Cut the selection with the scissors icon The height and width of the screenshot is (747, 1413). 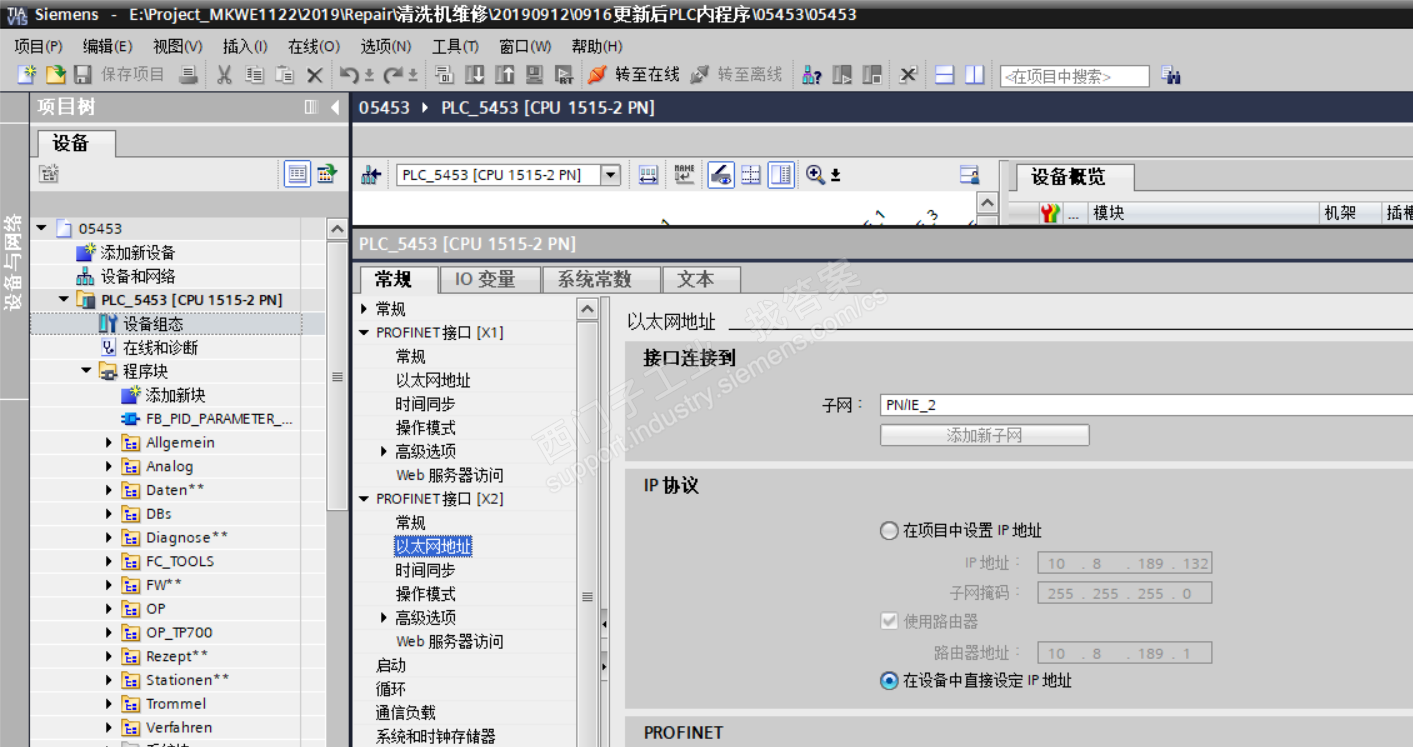point(224,75)
